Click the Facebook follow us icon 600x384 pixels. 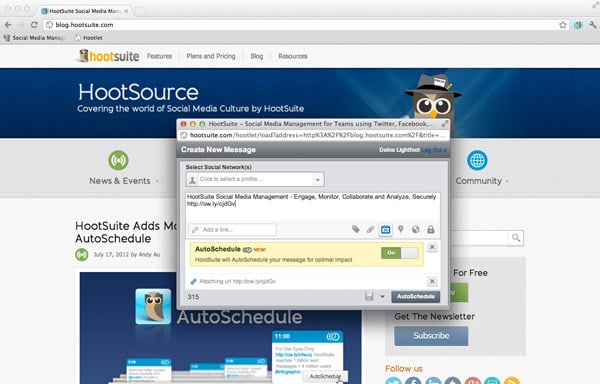coord(413,381)
